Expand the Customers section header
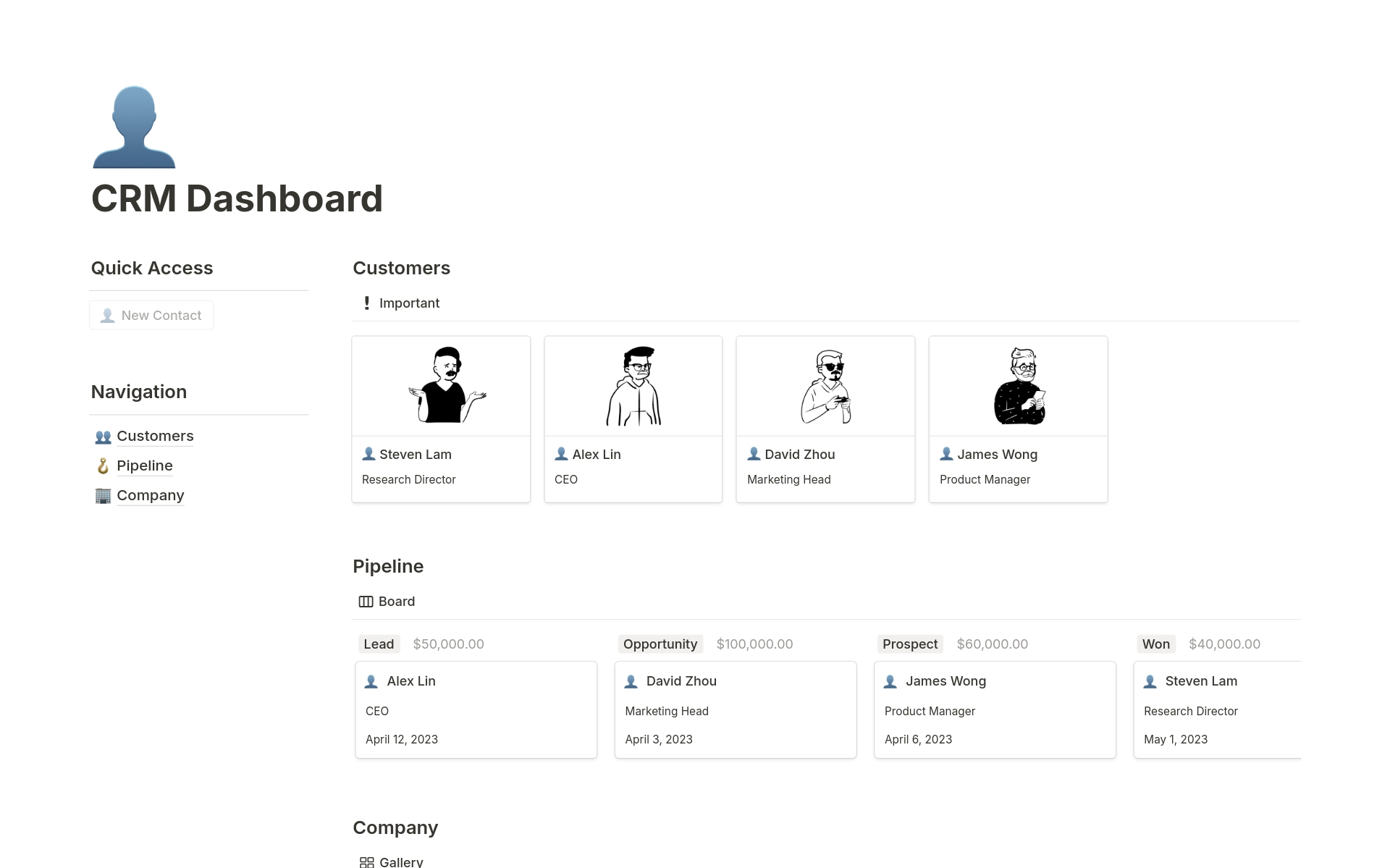Image resolution: width=1390 pixels, height=868 pixels. click(401, 267)
